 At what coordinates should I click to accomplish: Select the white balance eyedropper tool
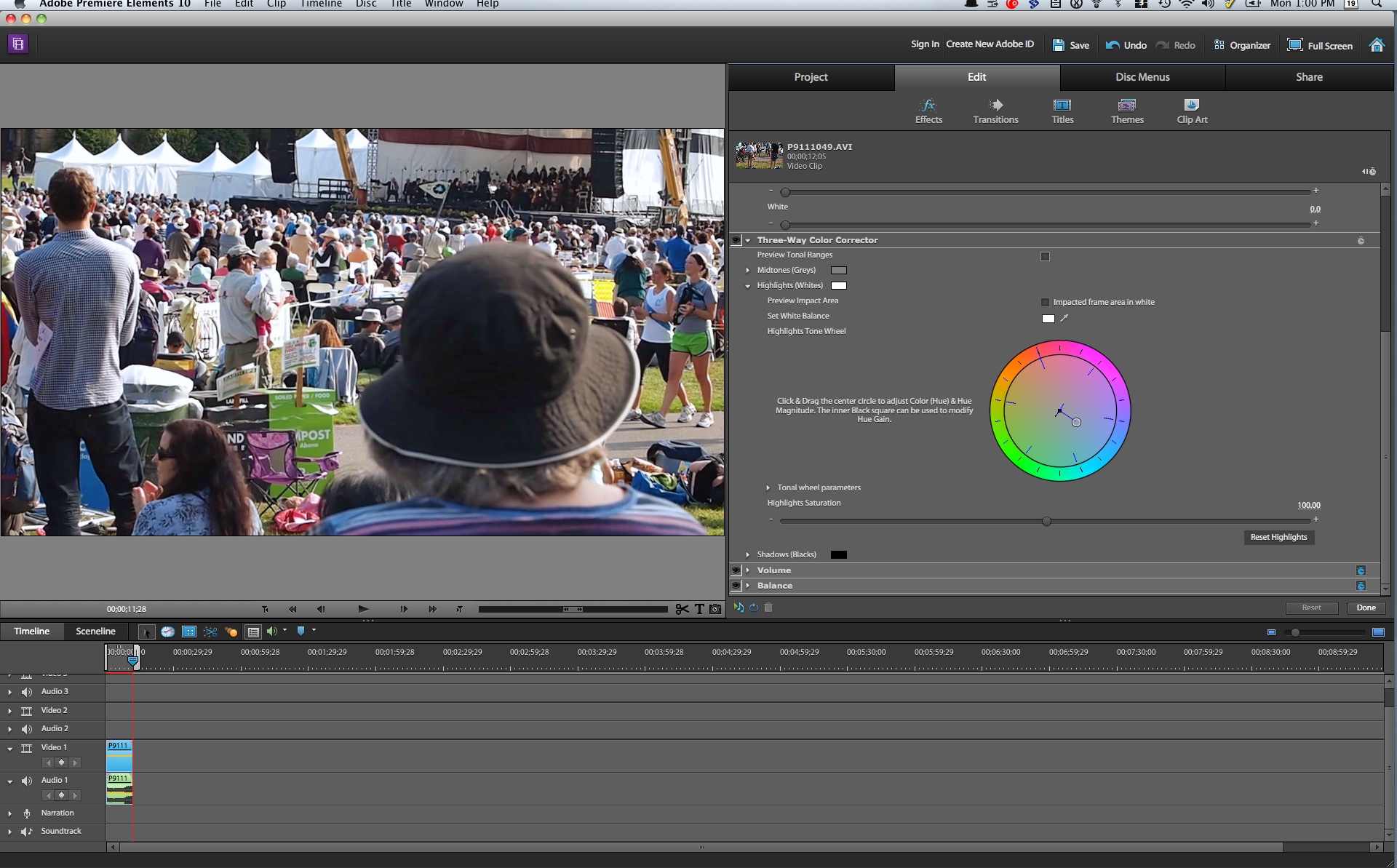click(x=1064, y=318)
